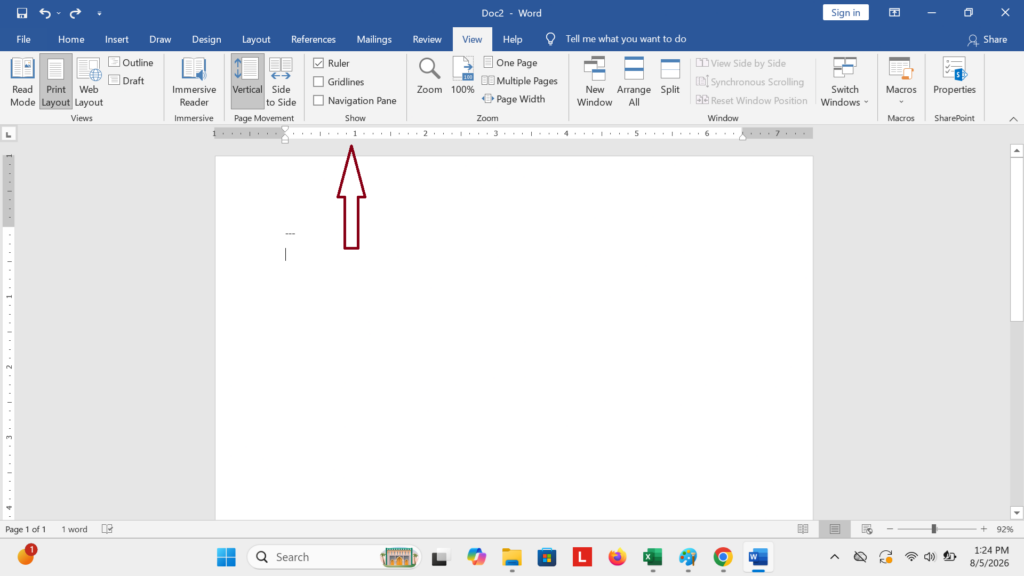Click the Share button
This screenshot has width=1024, height=576.
(x=987, y=40)
